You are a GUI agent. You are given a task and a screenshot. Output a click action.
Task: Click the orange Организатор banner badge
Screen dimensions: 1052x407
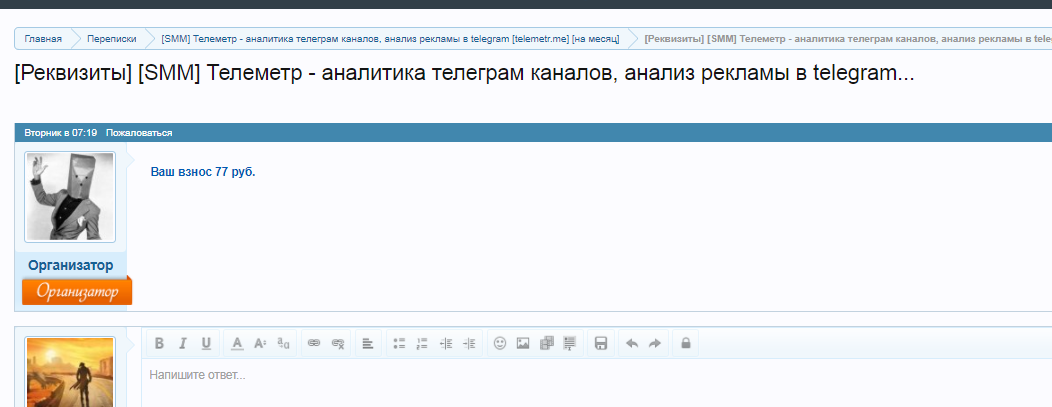pos(76,292)
